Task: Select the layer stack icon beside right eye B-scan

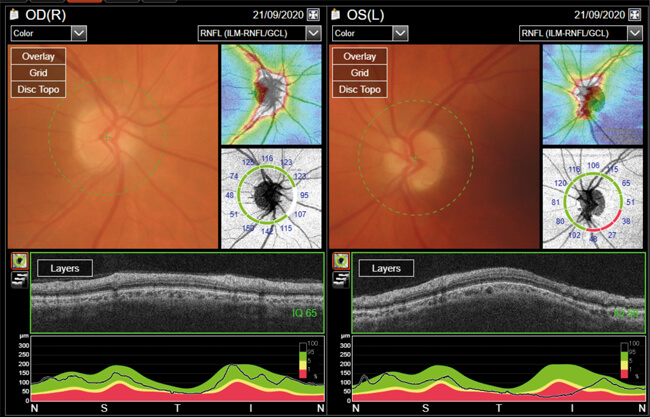Action: pos(18,277)
